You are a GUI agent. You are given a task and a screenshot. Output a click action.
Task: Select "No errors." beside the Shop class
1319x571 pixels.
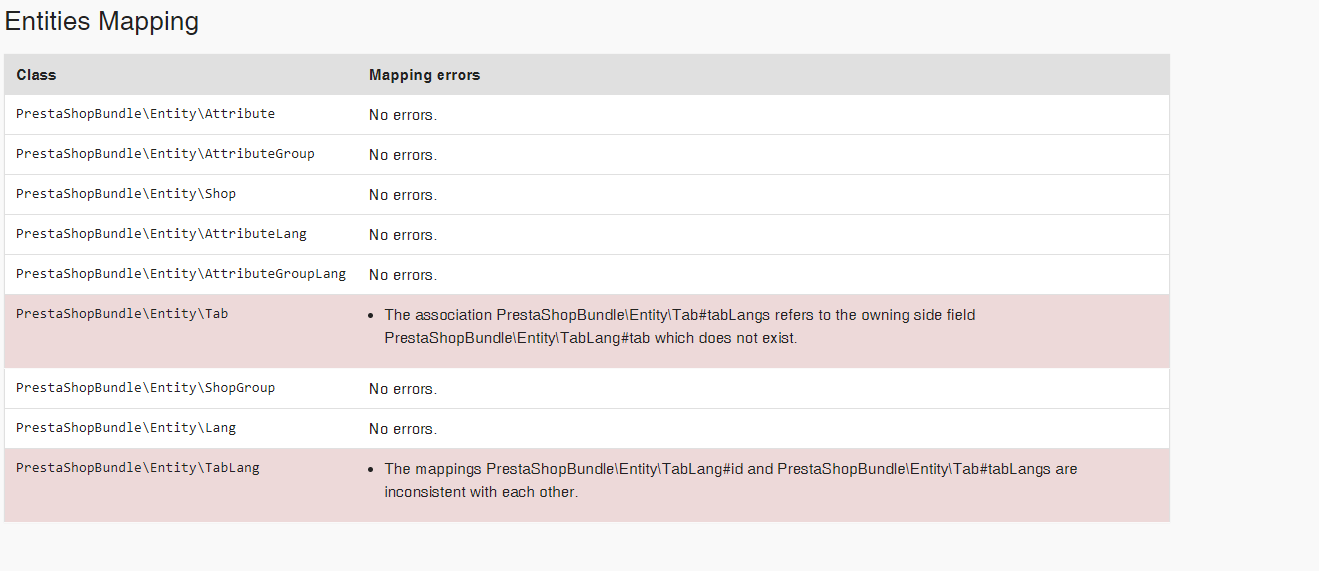[x=403, y=195]
